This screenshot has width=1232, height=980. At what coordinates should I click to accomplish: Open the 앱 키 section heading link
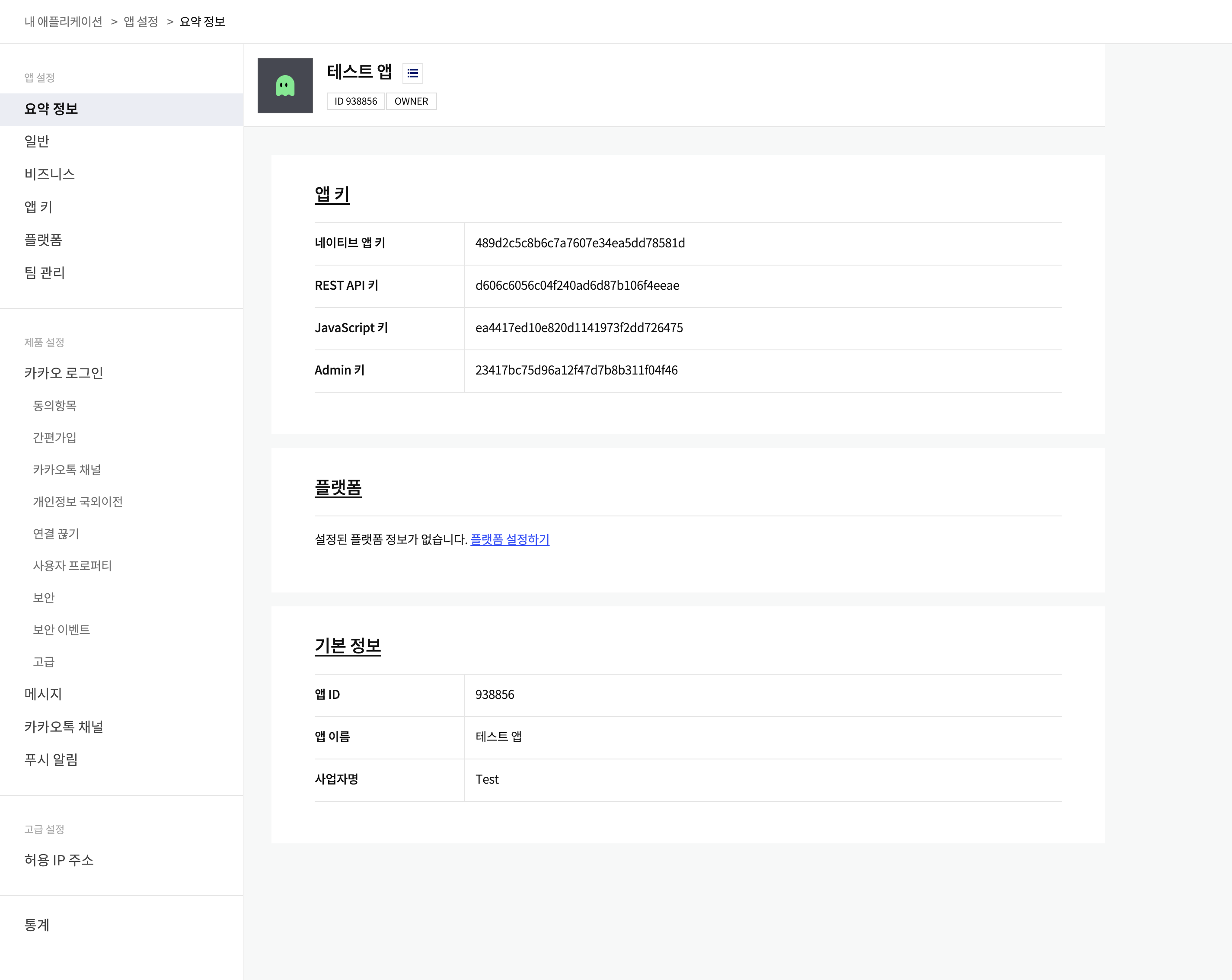(332, 194)
